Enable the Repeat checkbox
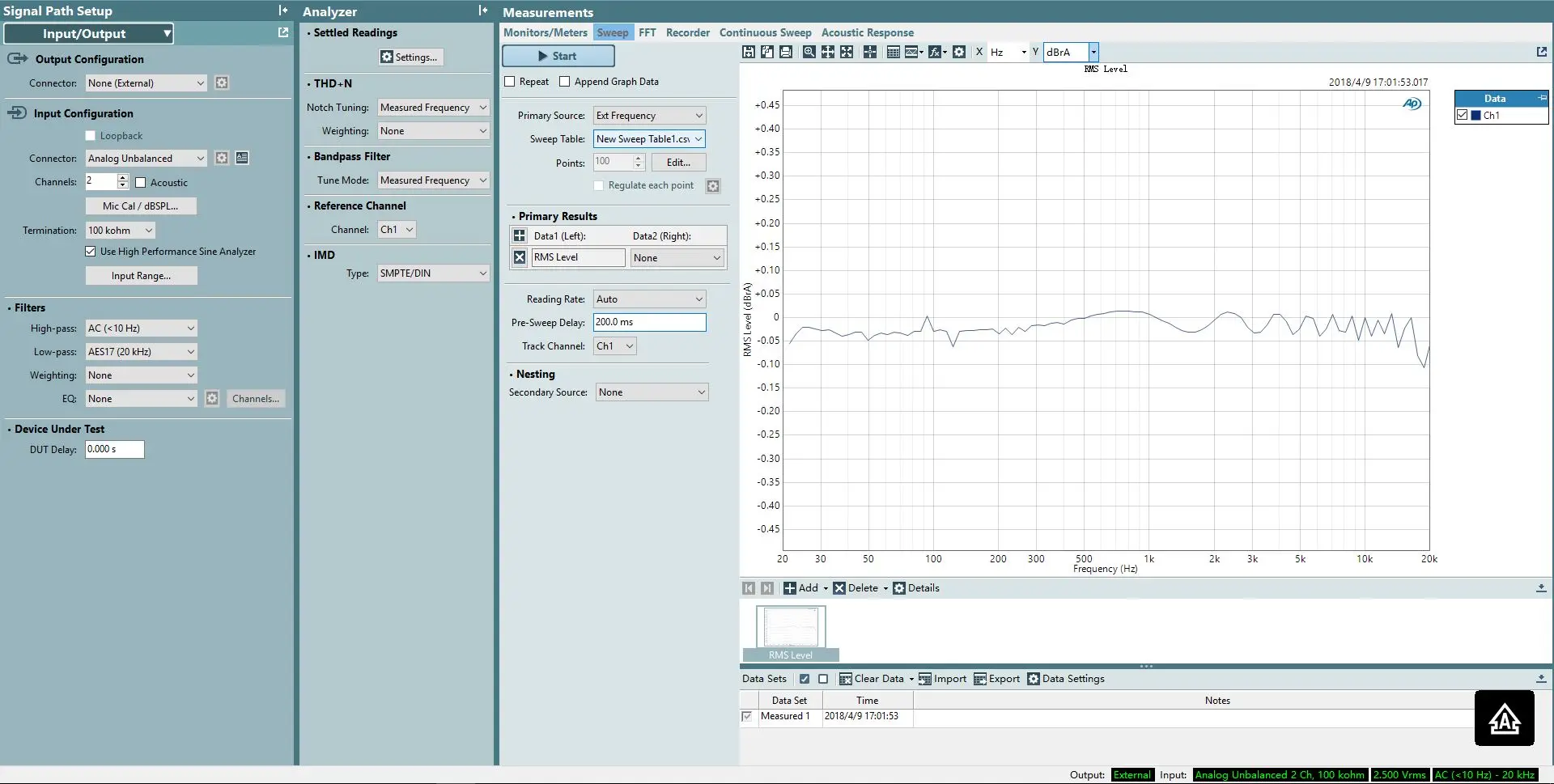 tap(510, 82)
